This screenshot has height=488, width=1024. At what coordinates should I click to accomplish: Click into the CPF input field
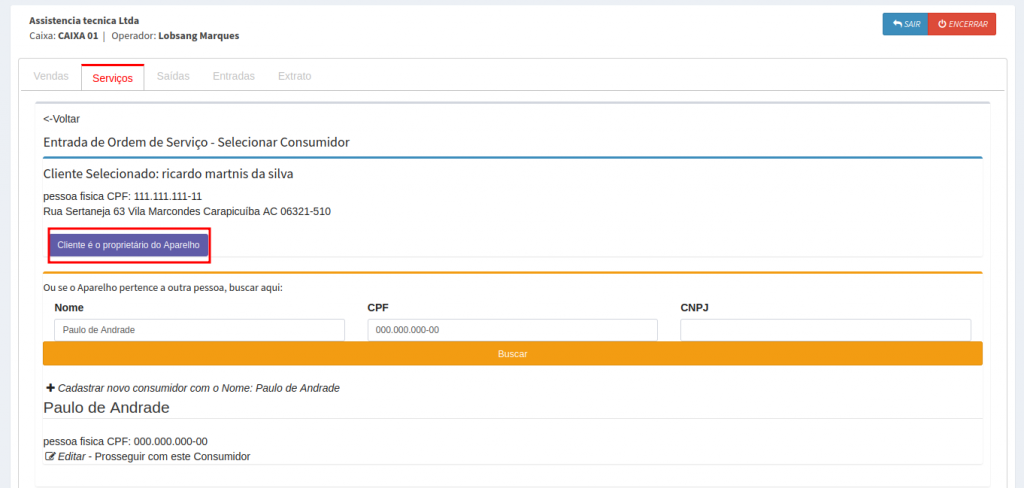[x=512, y=330]
